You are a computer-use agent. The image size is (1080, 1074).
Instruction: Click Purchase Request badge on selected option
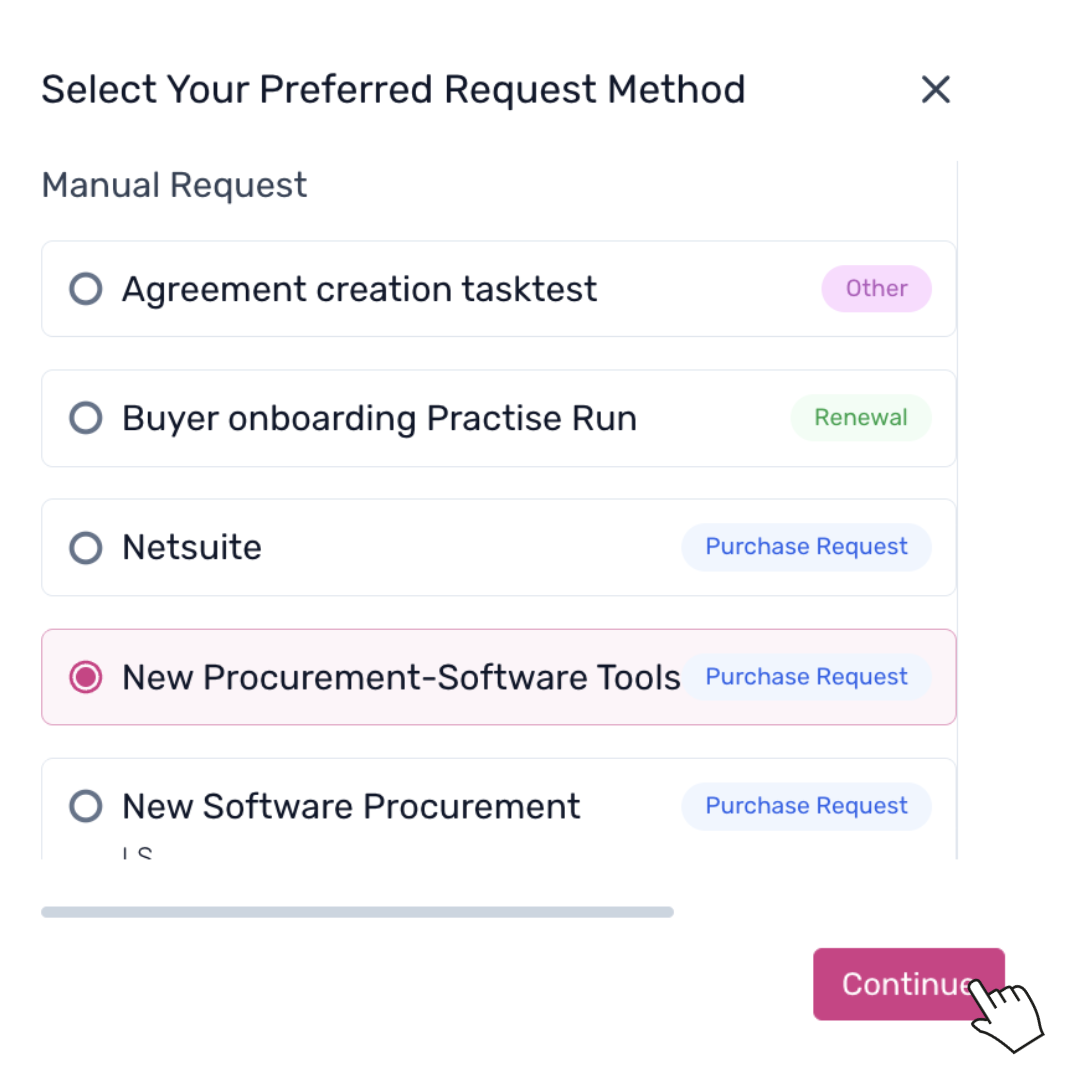(806, 677)
